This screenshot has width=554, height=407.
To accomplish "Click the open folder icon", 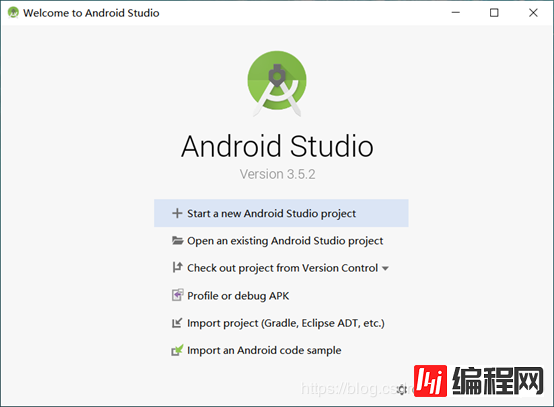I will 177,241.
